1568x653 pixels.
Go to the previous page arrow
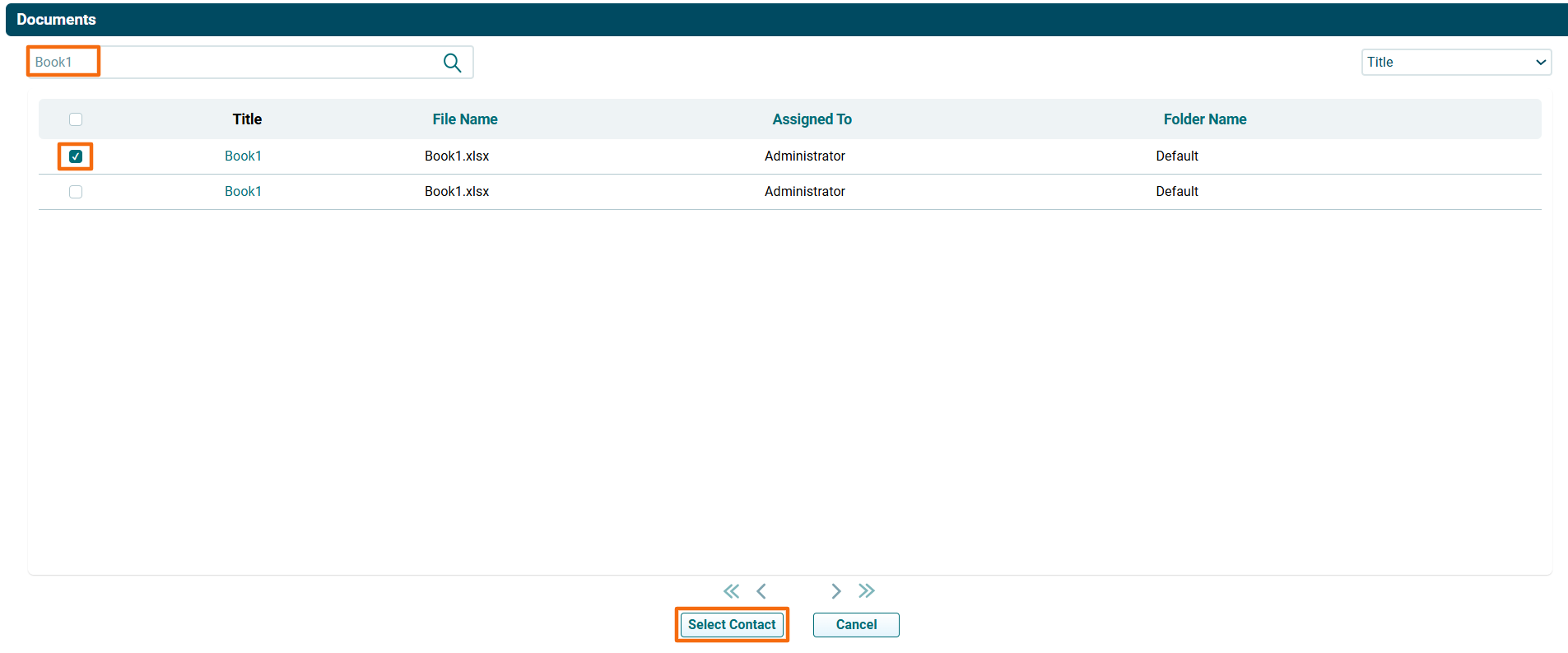pos(761,591)
